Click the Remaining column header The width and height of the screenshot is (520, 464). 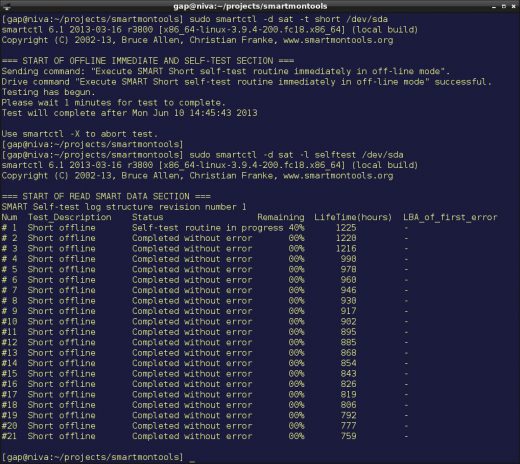[x=281, y=217]
